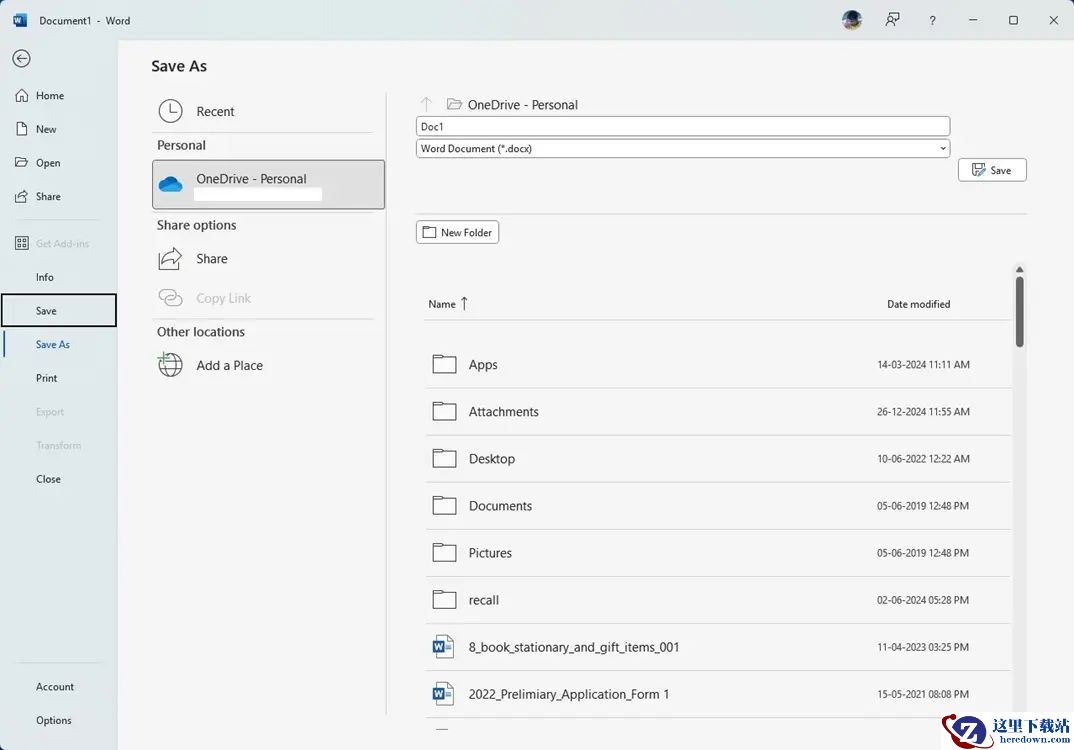Click the Share options arrow icon

[171, 259]
